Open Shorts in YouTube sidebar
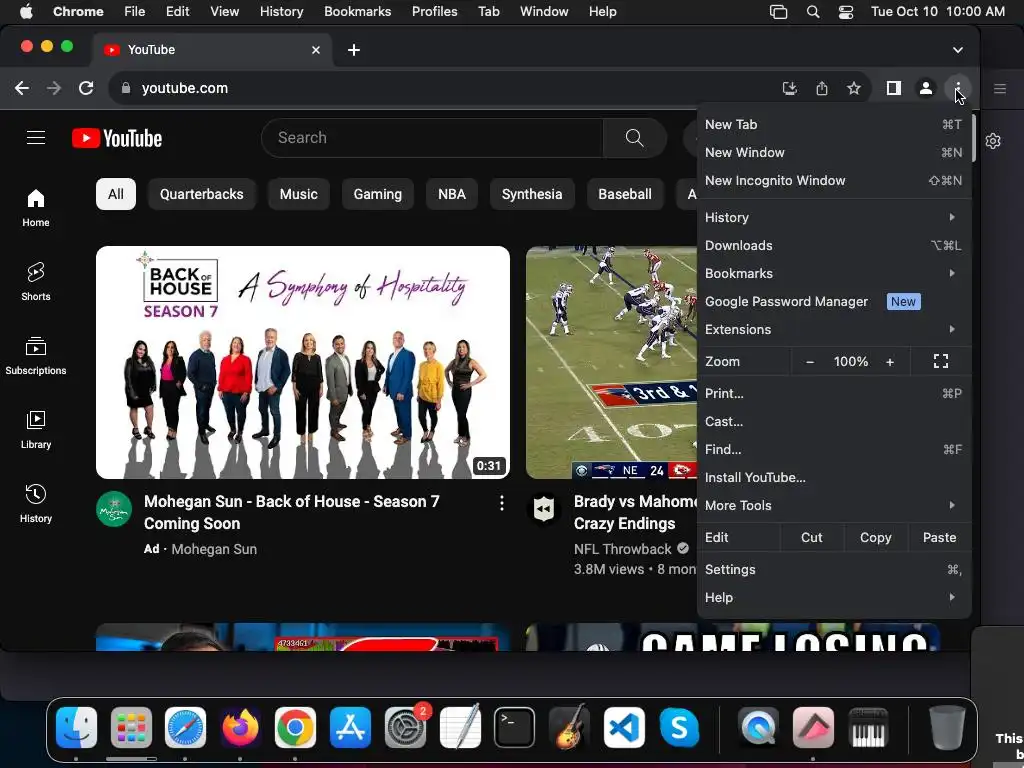The height and width of the screenshot is (768, 1024). point(36,281)
